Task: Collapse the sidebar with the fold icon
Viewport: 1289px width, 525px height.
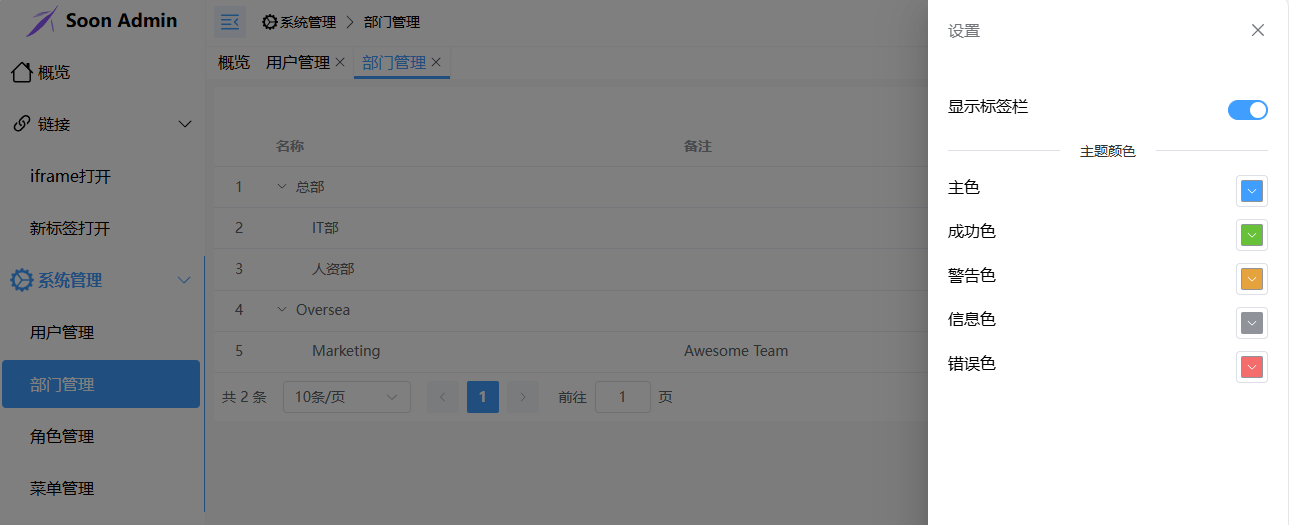Action: (x=230, y=21)
